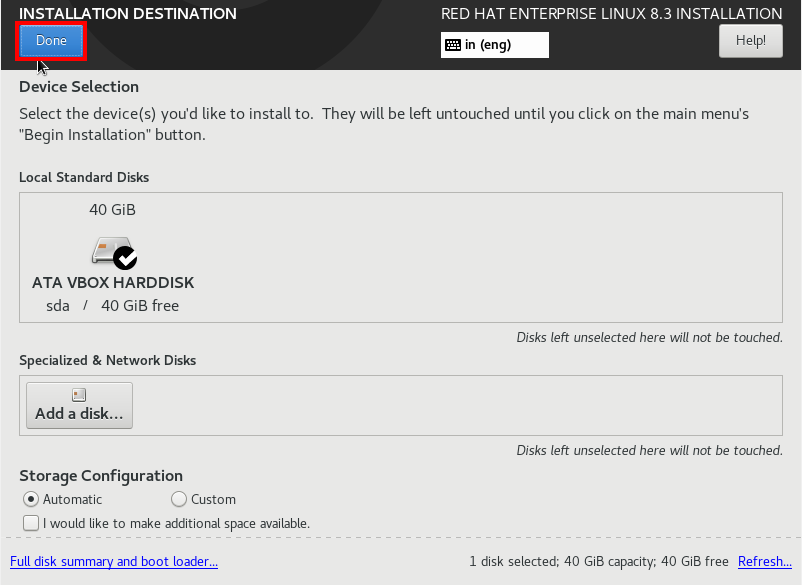Screen dimensions: 802x585
Task: Select the ATA VBOX HARDDISK drive icon
Action: (x=112, y=250)
